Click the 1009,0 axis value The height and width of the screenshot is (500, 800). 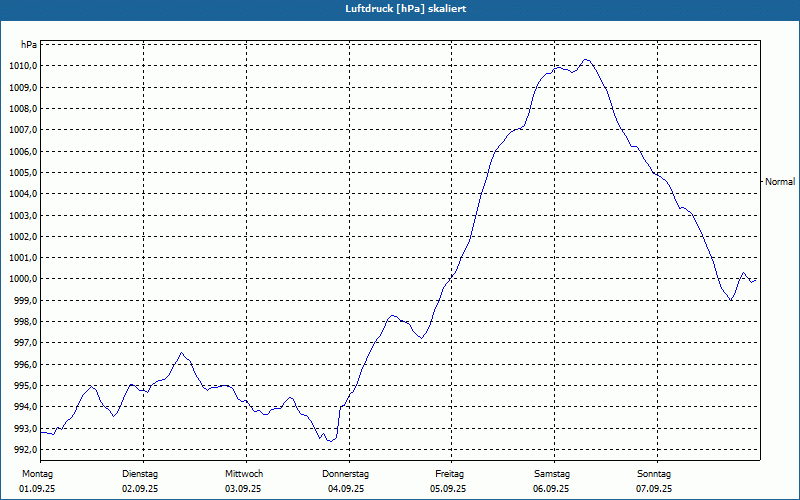(23, 87)
